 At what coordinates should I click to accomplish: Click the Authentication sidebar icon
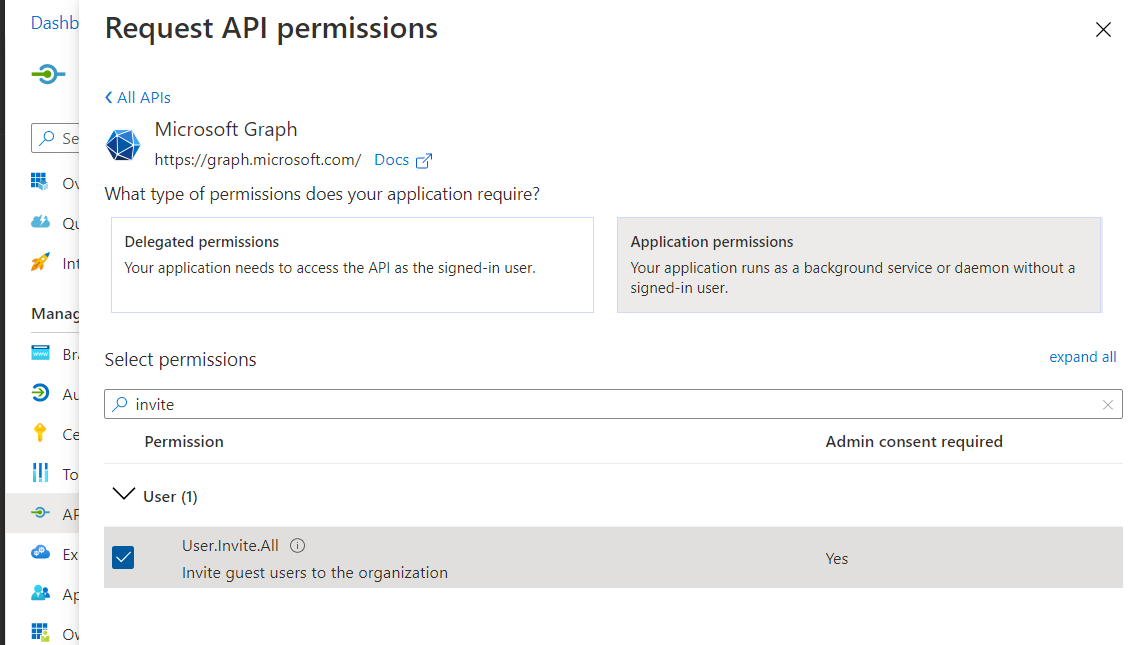click(x=40, y=393)
